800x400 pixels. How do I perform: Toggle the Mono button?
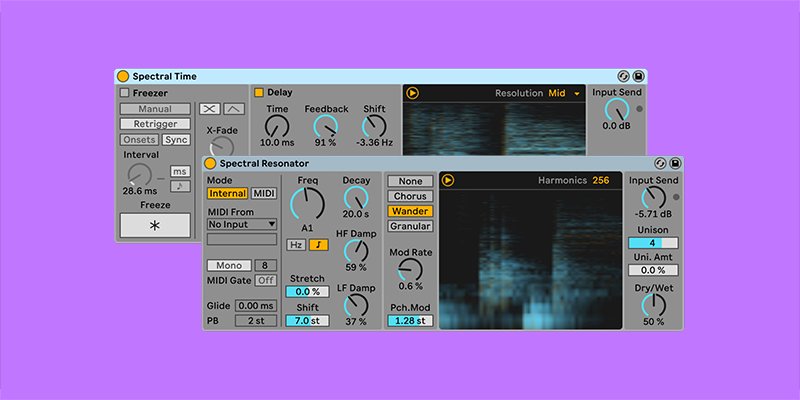(x=229, y=265)
